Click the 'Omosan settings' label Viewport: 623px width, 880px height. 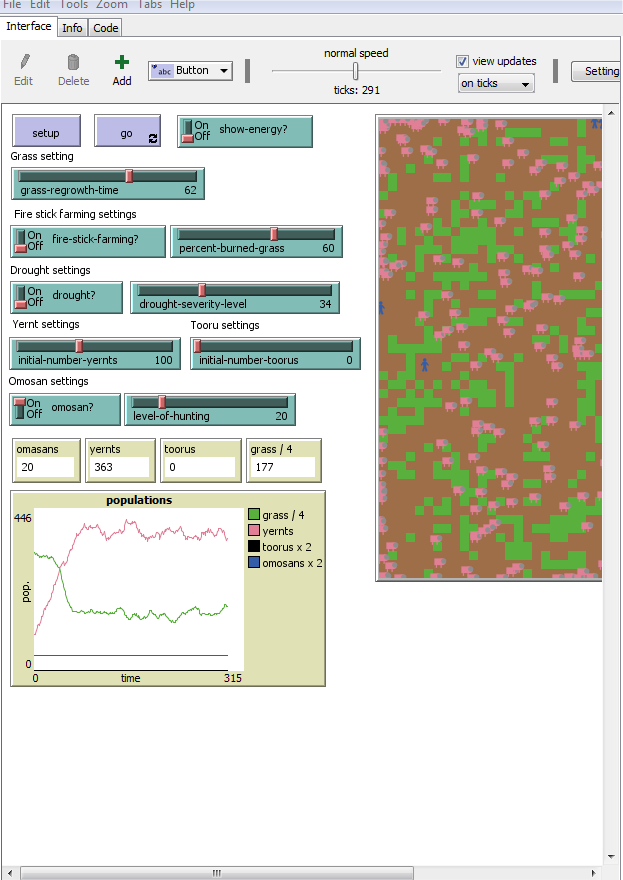point(49,382)
